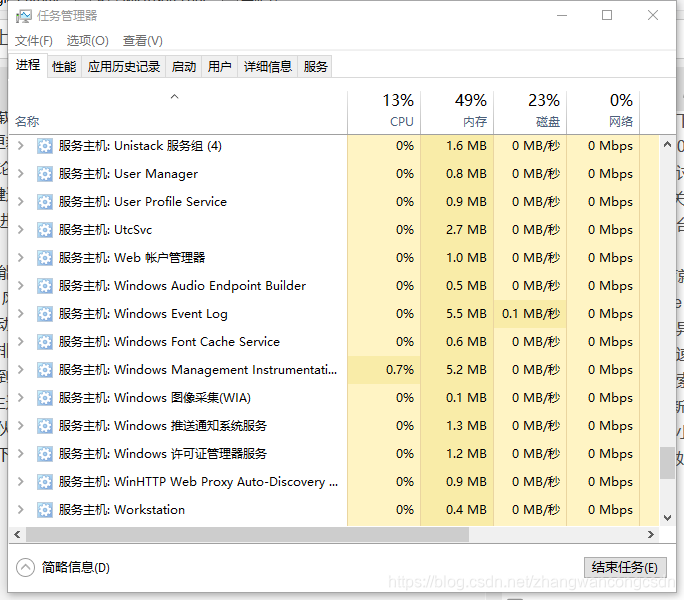Click the 简略信息(D) label
This screenshot has height=600, width=684.
pyautogui.click(x=75, y=567)
